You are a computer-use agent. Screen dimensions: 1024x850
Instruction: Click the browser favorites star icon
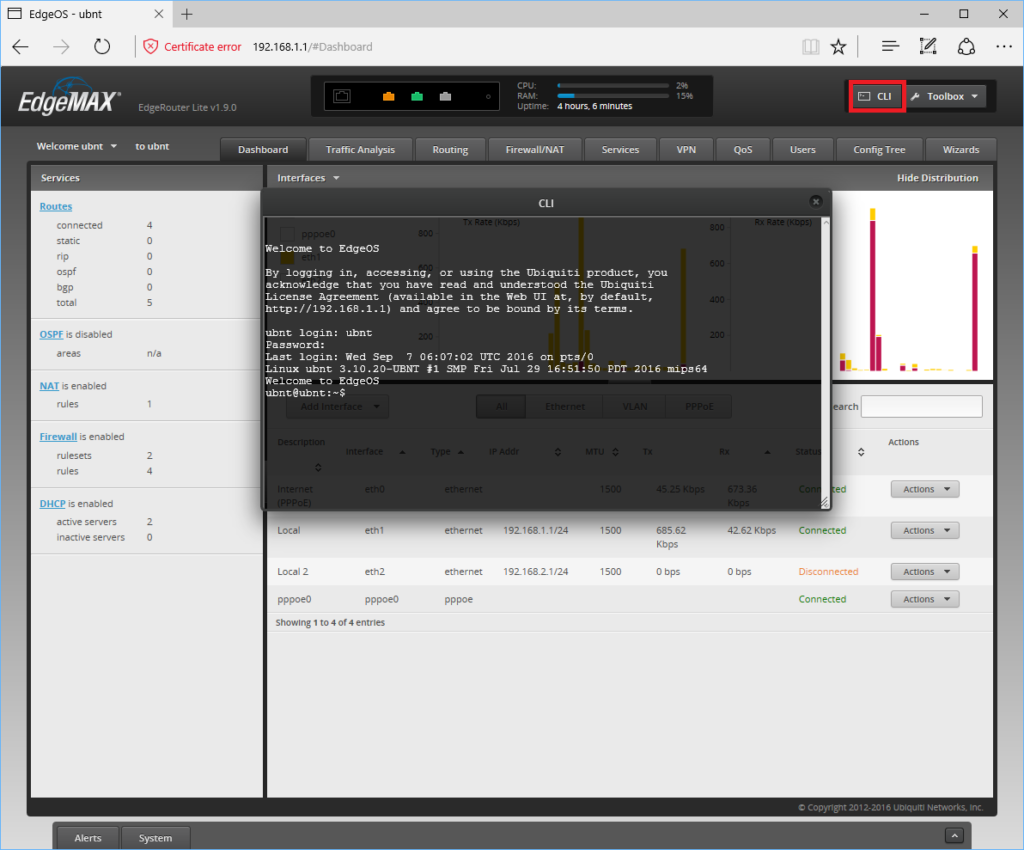pos(838,46)
